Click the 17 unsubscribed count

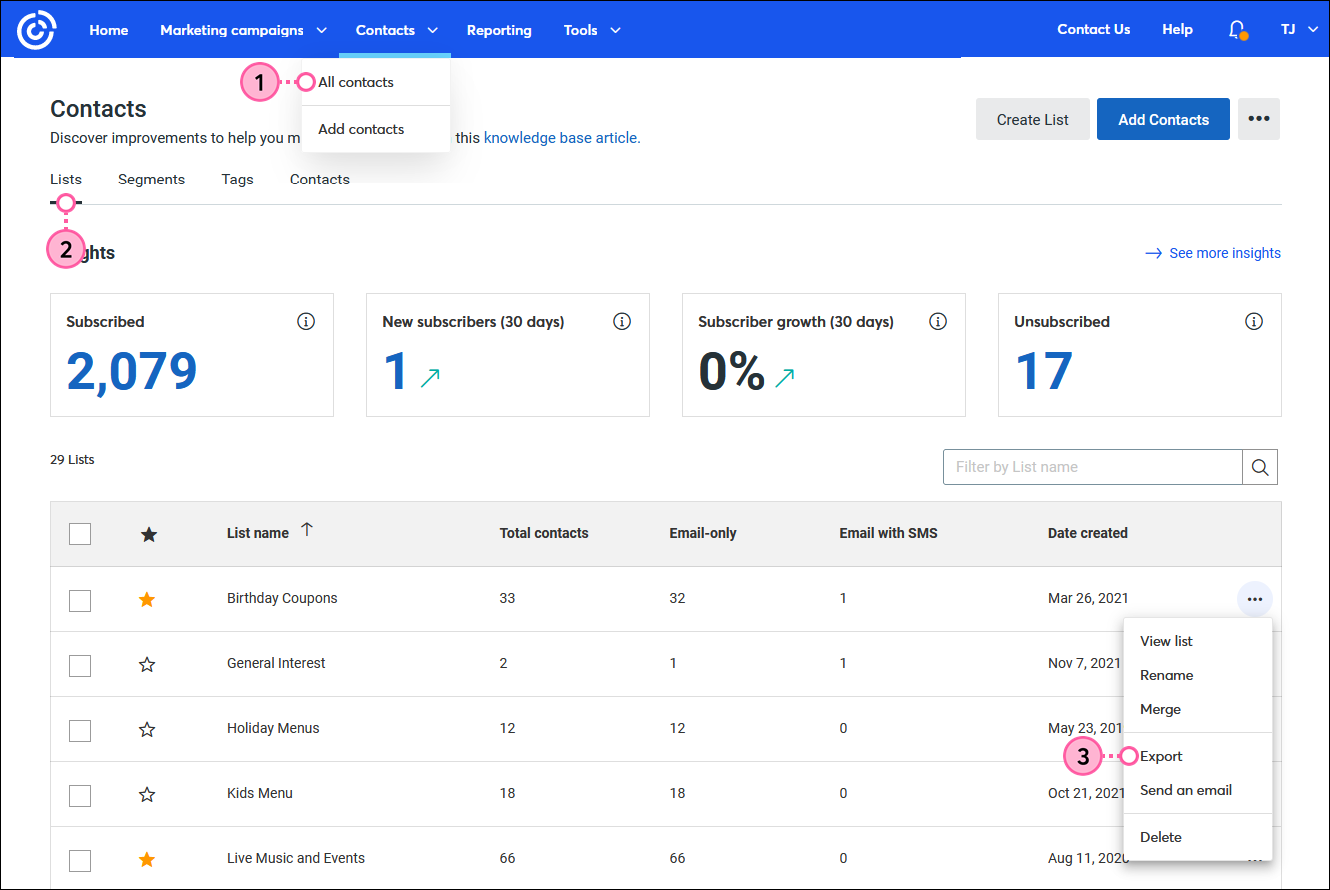click(x=1044, y=371)
